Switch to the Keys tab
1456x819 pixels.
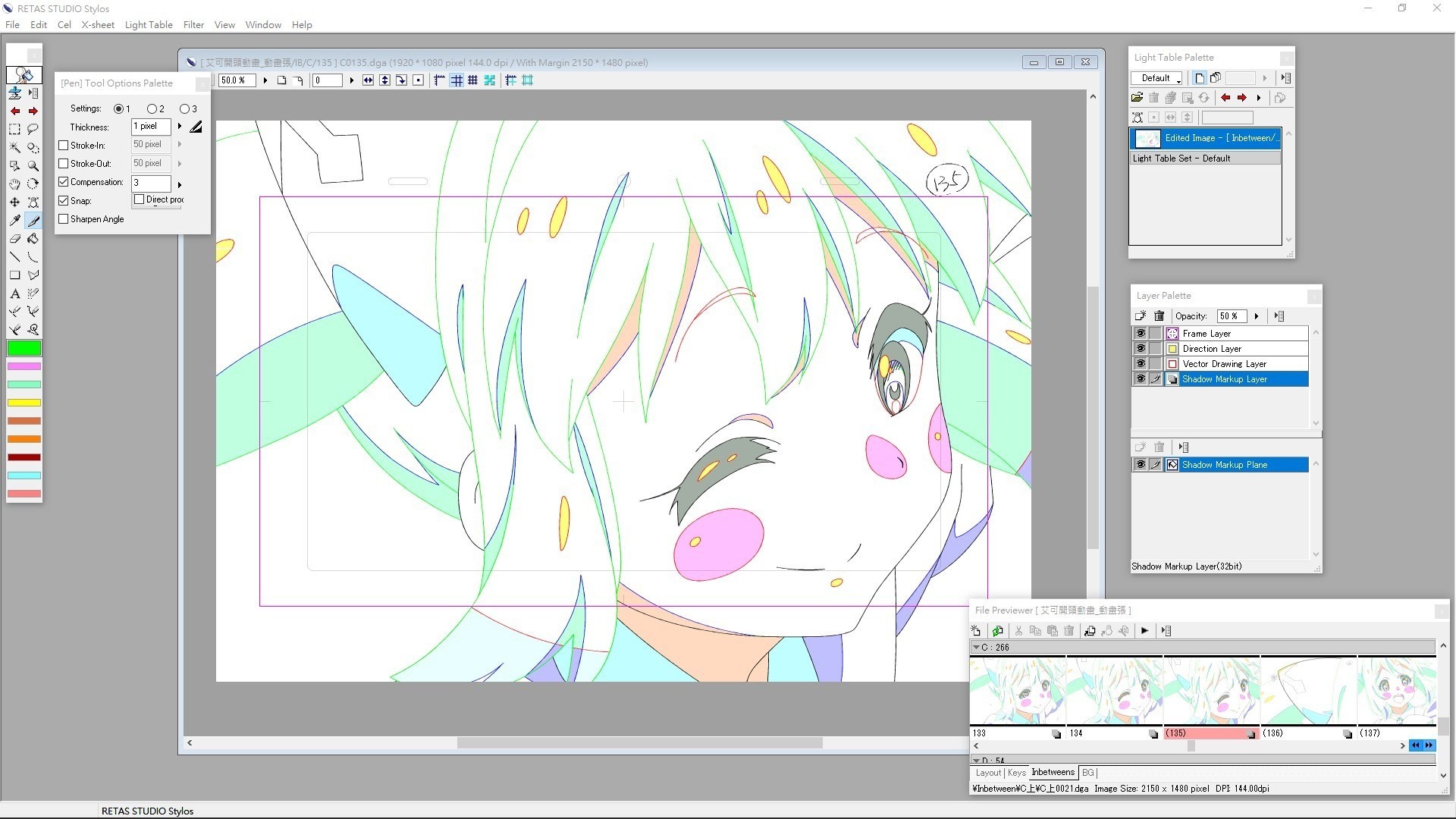click(1016, 773)
